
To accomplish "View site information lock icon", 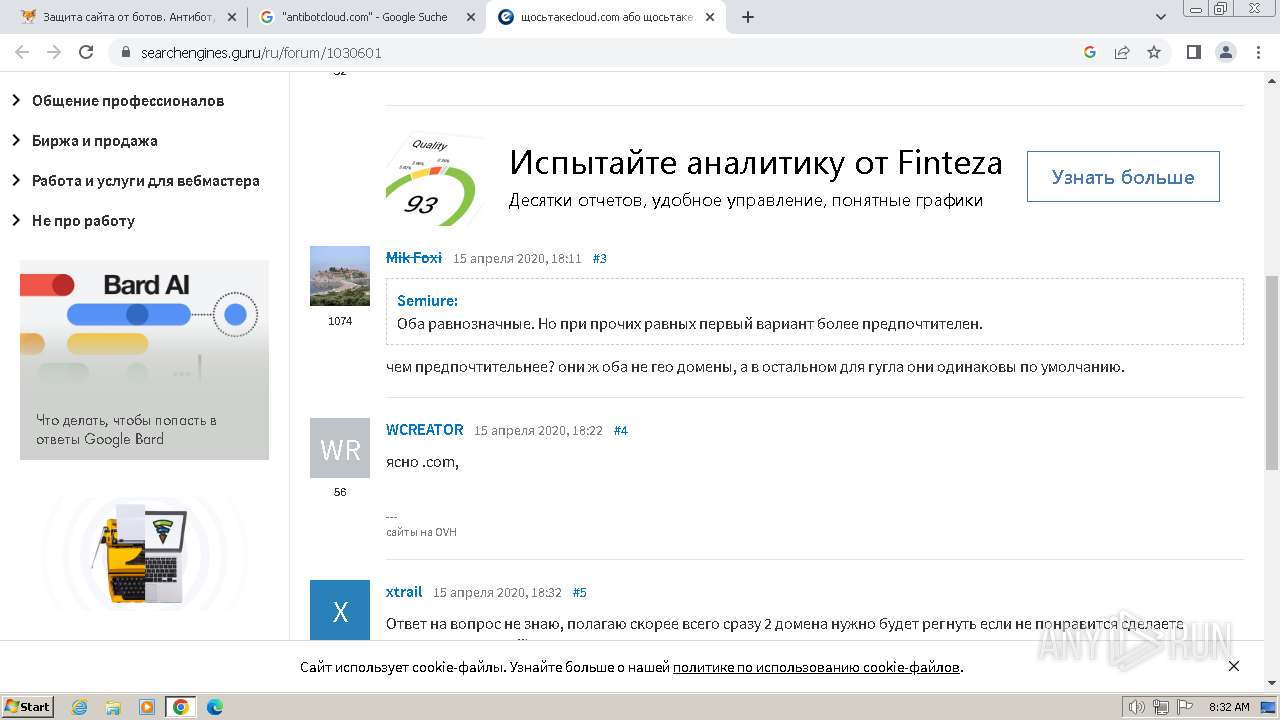I will coord(126,53).
